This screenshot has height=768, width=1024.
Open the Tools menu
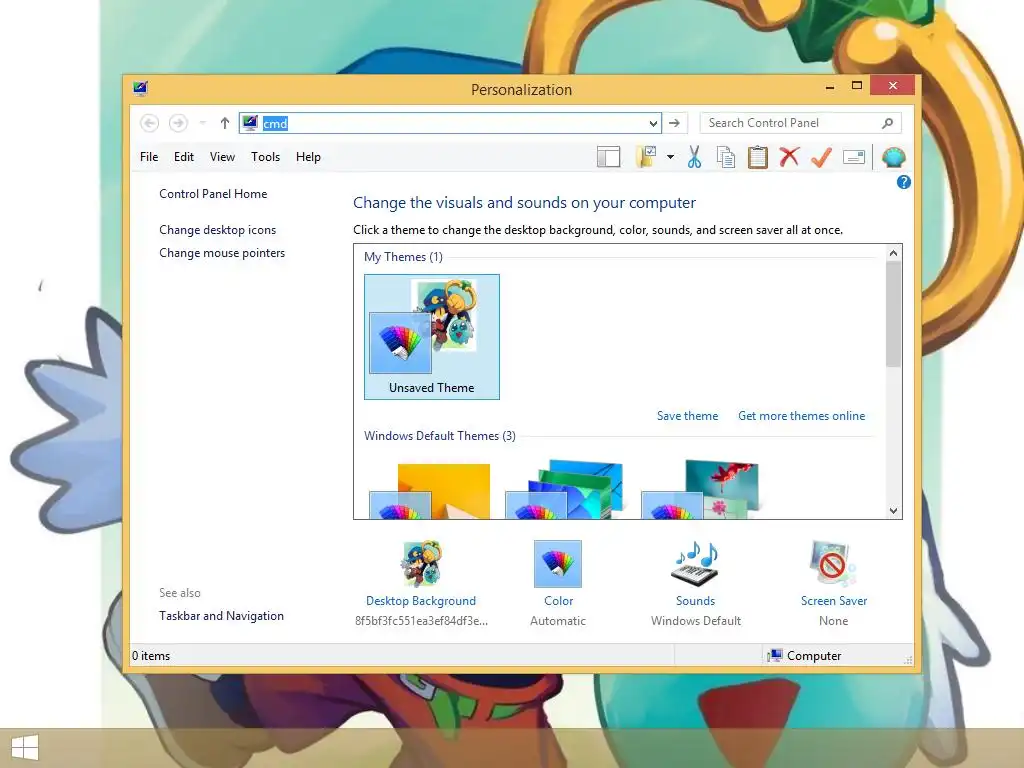click(x=265, y=157)
